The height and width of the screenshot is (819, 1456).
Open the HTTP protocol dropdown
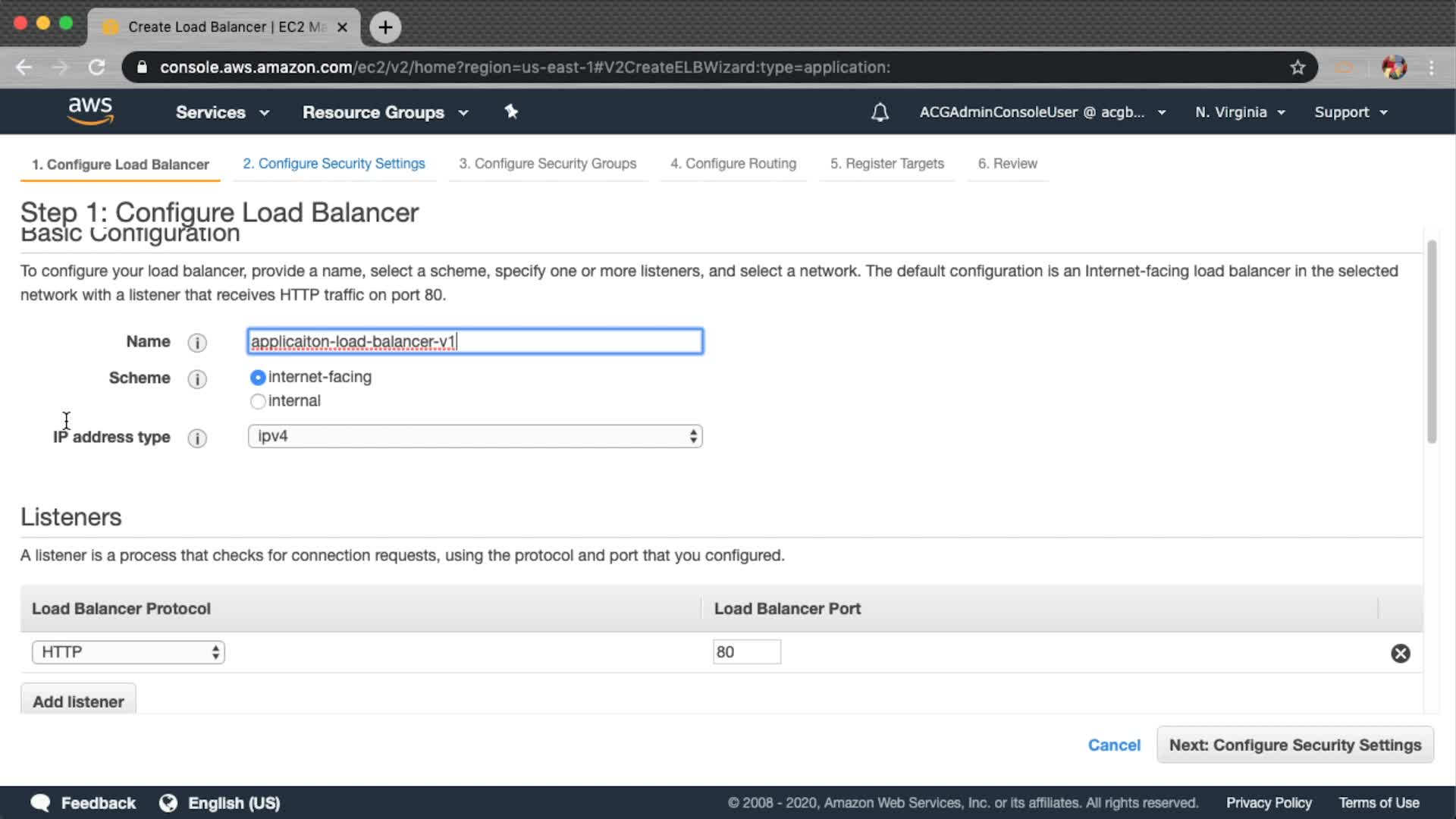click(128, 652)
